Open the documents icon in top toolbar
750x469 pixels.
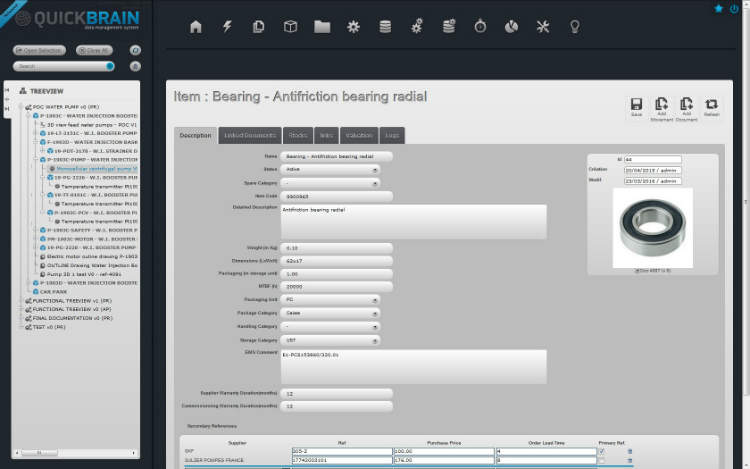tap(258, 26)
